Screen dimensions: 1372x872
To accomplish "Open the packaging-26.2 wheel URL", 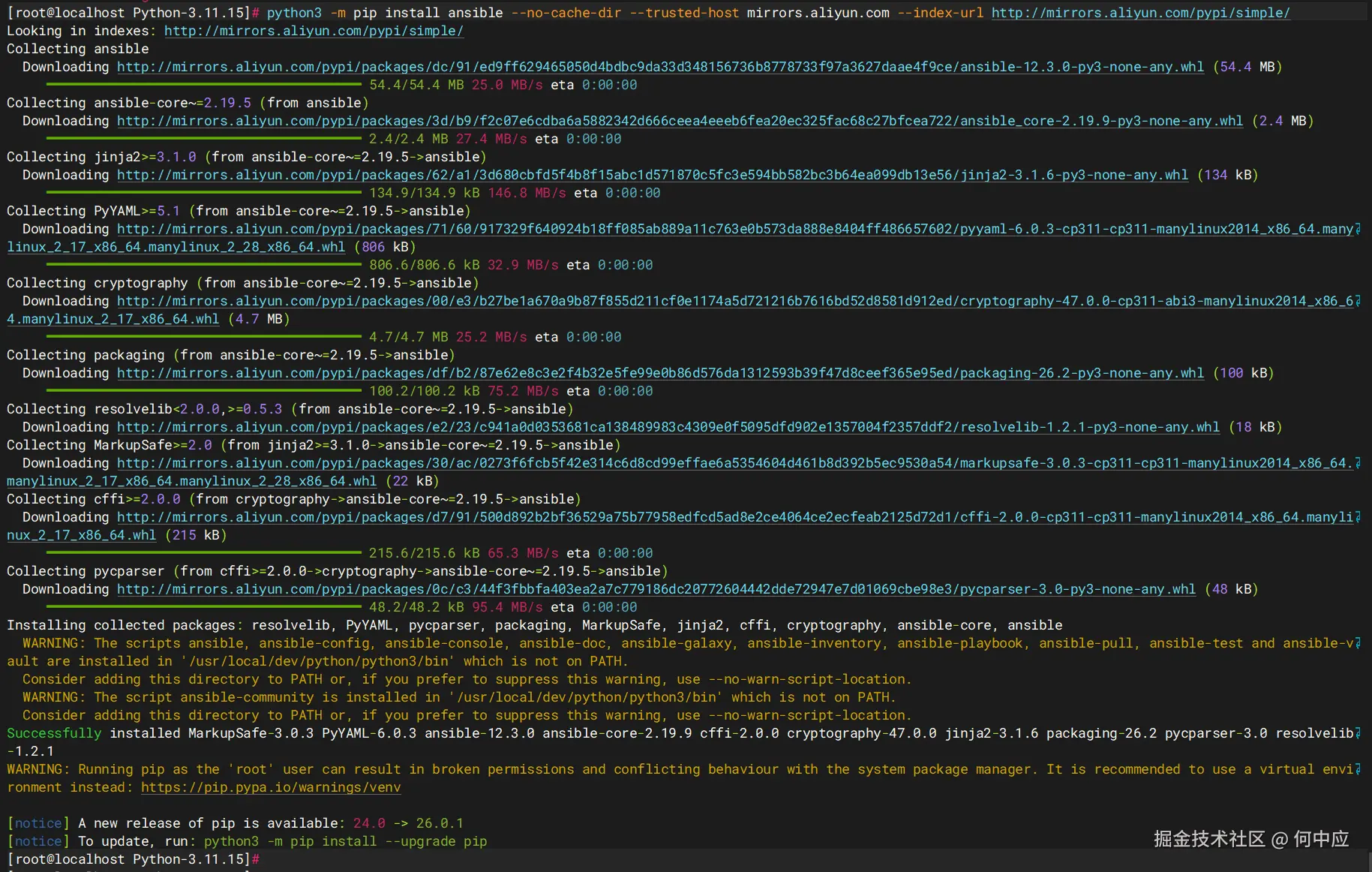I will (x=660, y=373).
